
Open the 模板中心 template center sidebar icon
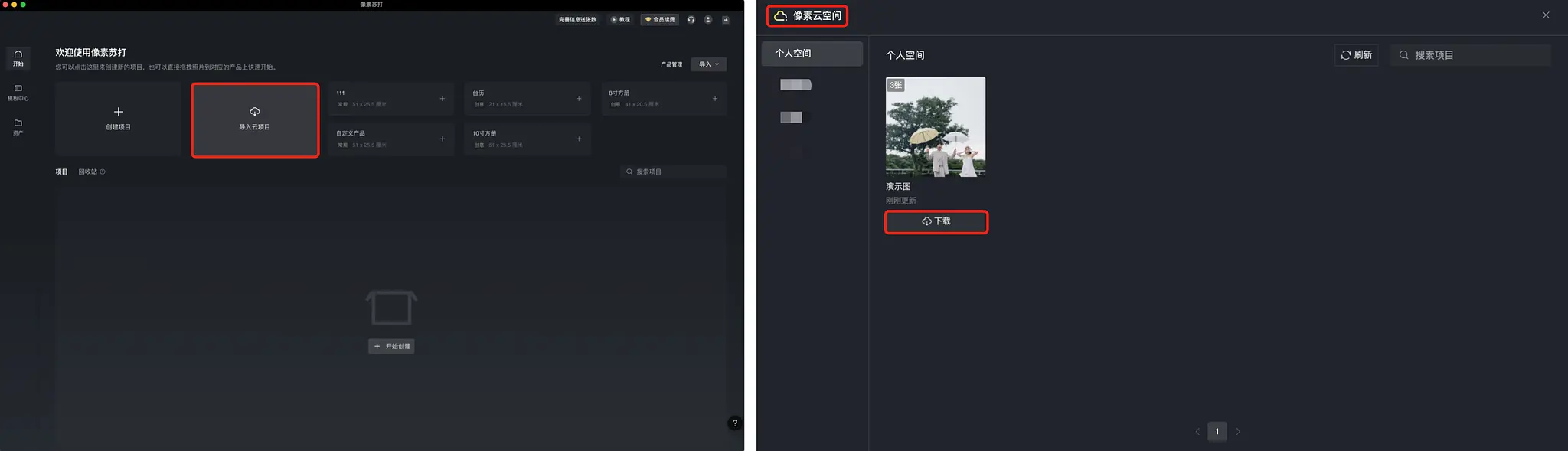18,92
